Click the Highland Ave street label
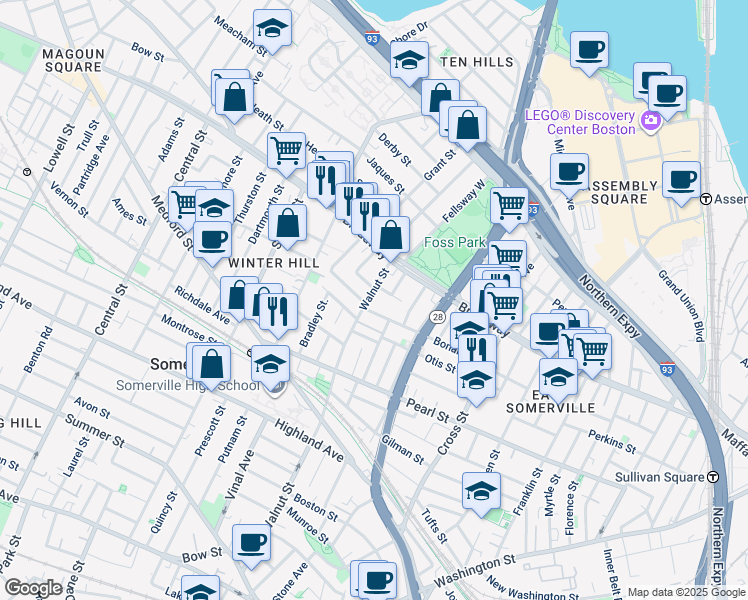 coord(309,441)
